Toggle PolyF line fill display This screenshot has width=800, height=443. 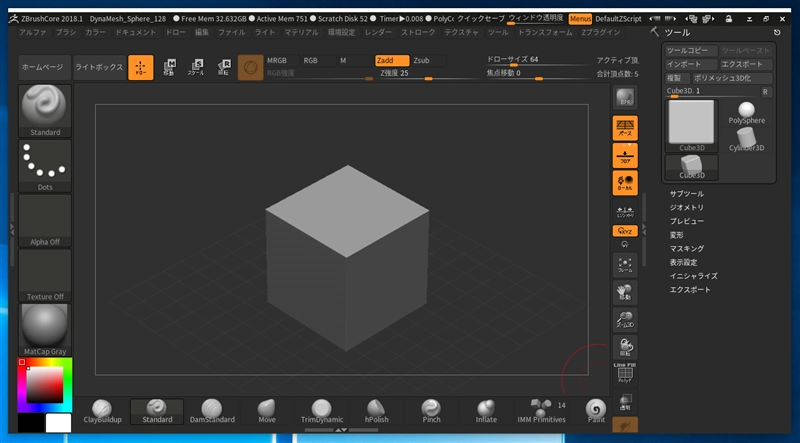625,374
